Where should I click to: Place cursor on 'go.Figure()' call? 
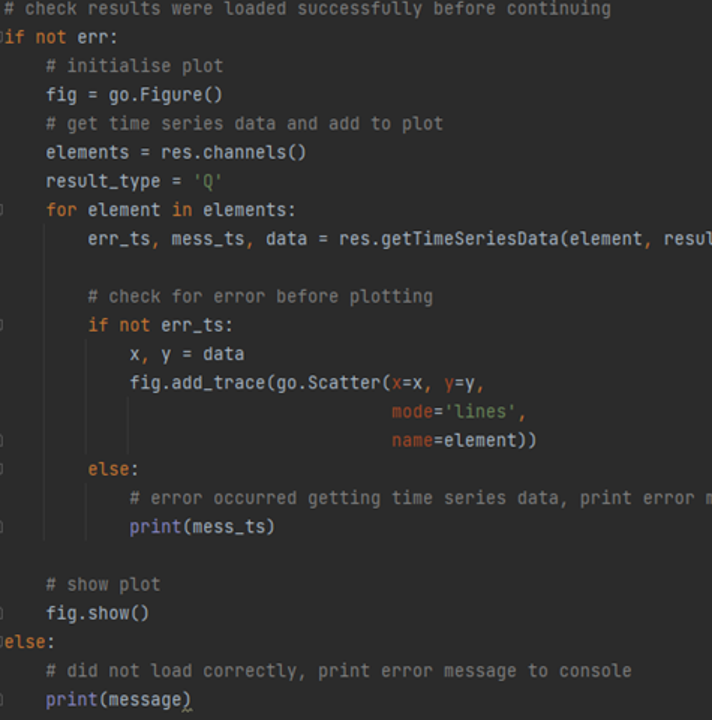(165, 95)
